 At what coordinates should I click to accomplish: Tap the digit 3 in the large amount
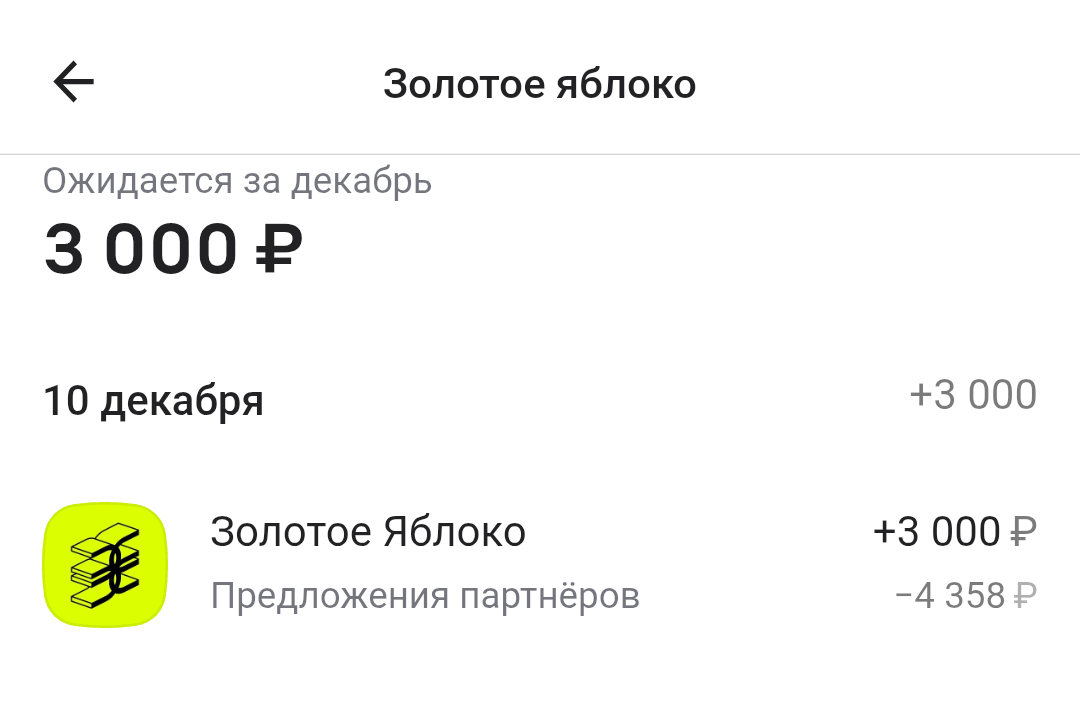pos(65,249)
